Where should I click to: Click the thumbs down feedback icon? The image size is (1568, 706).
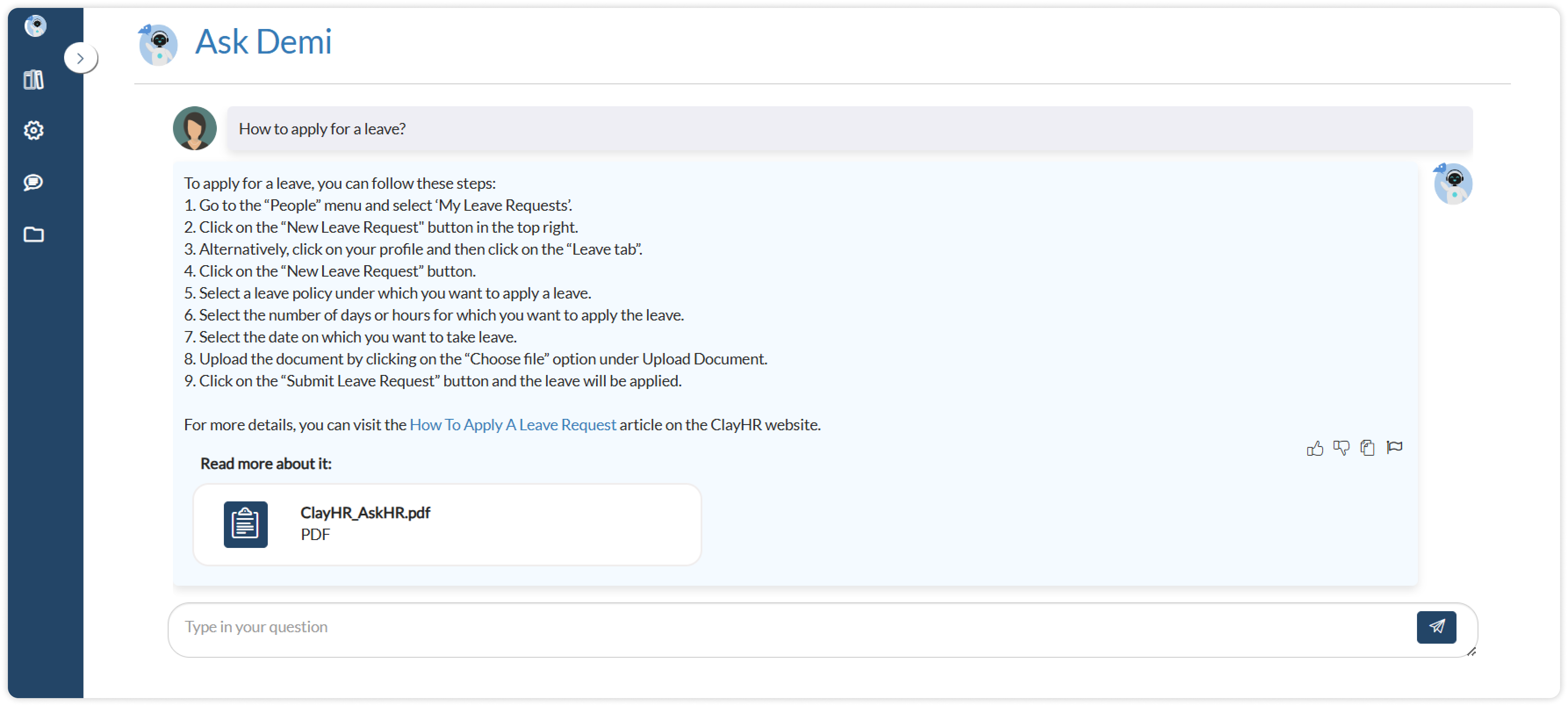[1341, 448]
